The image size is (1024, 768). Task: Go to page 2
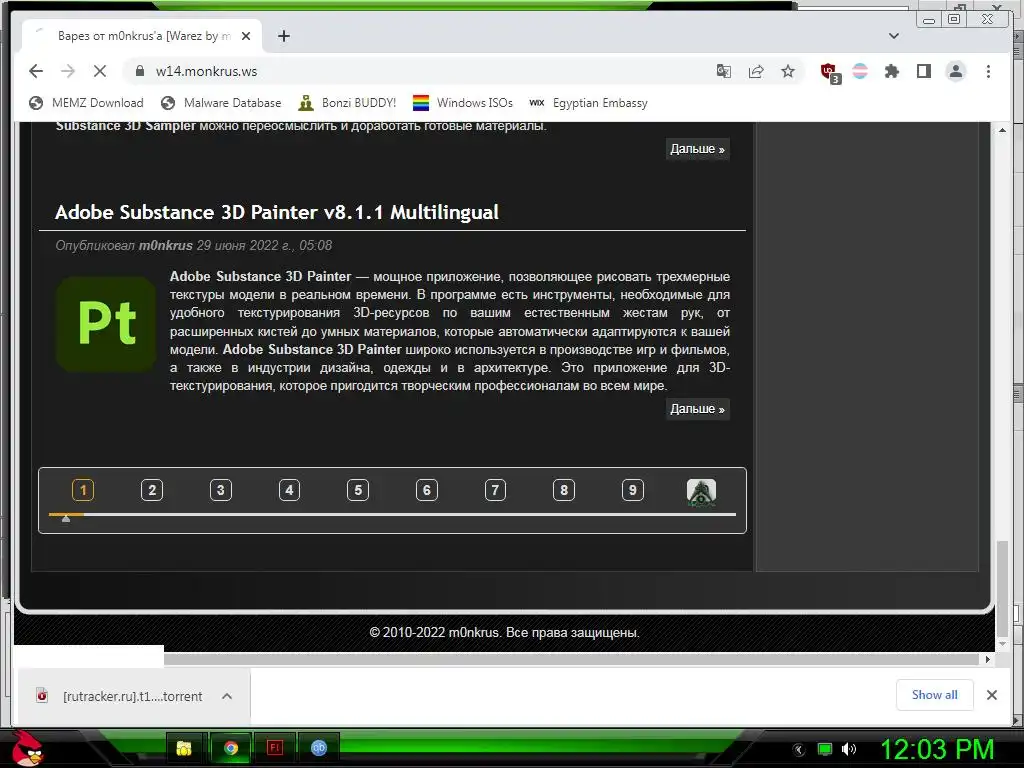pyautogui.click(x=152, y=490)
